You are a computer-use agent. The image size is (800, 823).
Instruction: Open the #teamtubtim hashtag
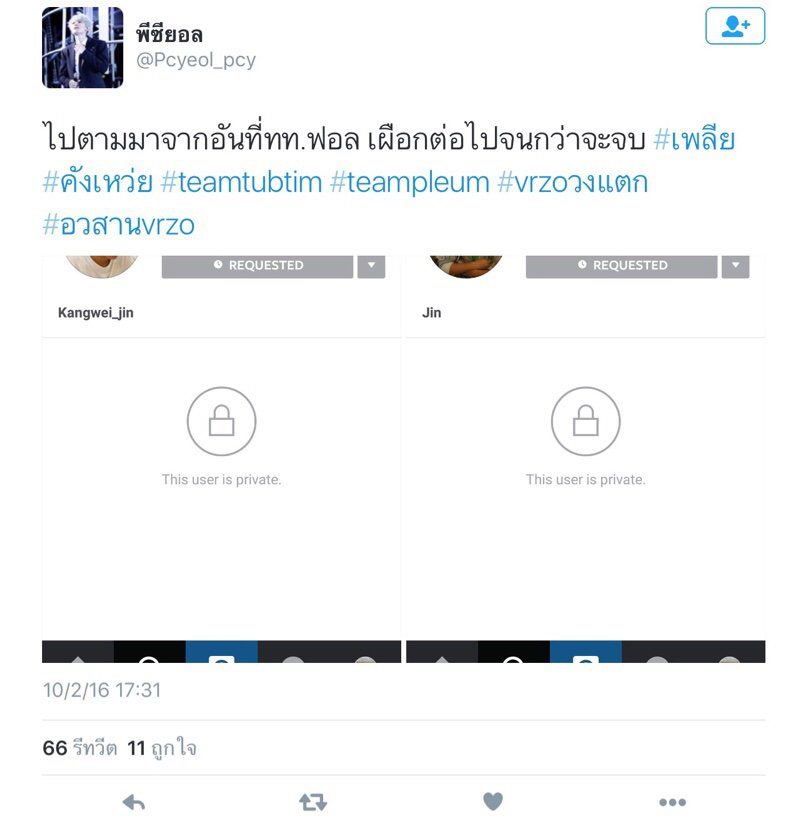coord(241,183)
